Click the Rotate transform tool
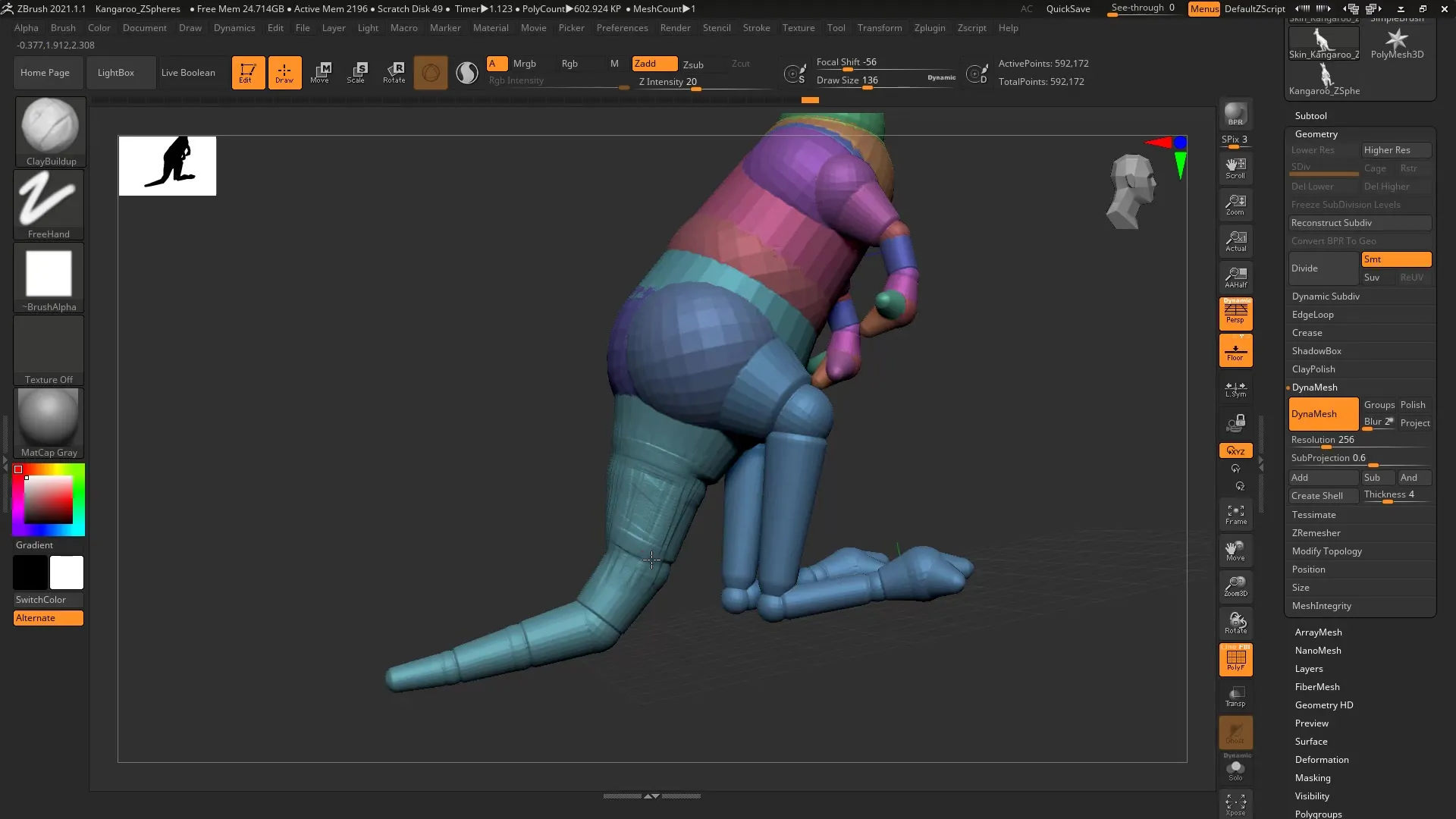This screenshot has width=1456, height=819. (394, 73)
